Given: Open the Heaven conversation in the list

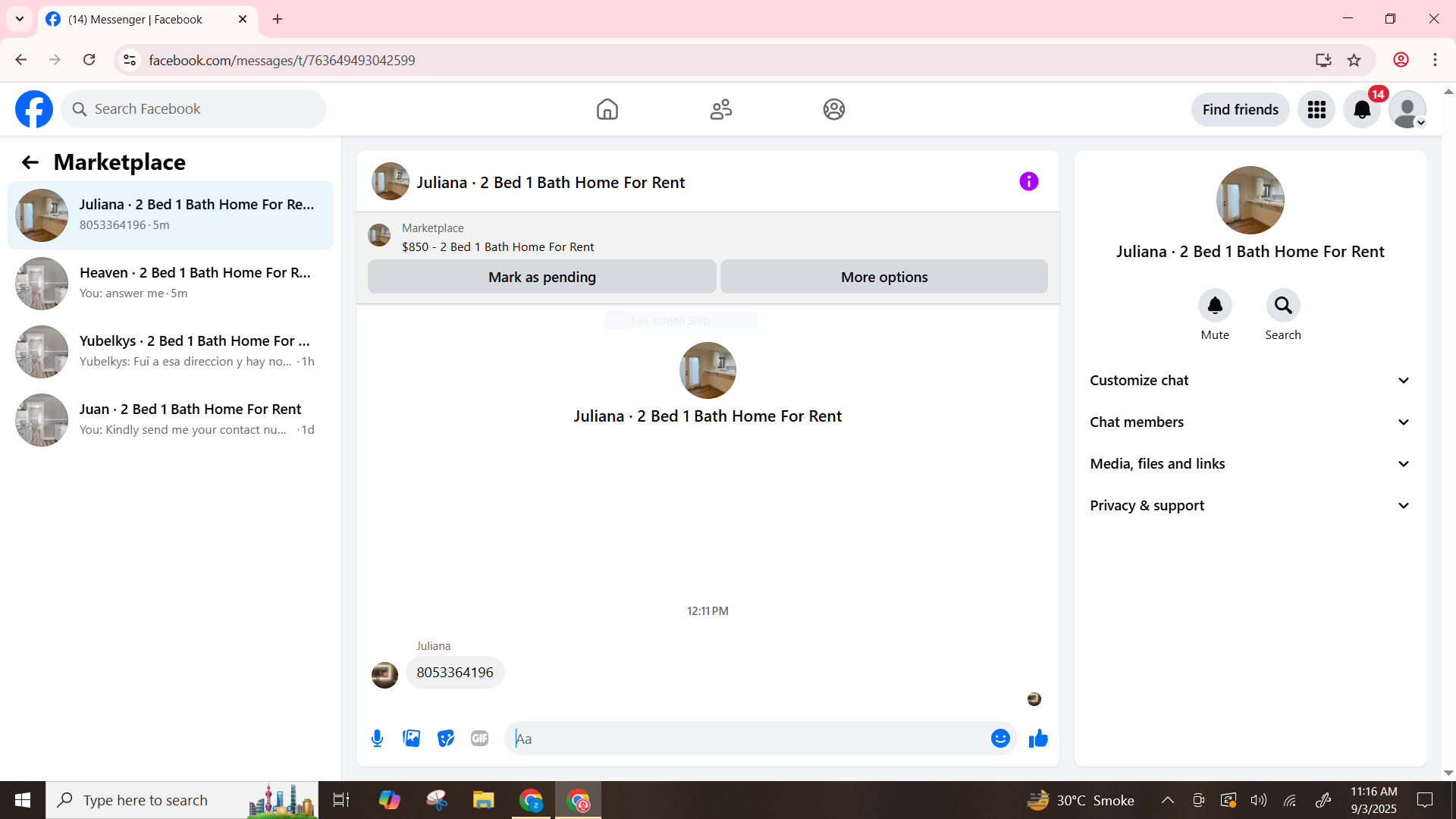Looking at the screenshot, I should (171, 284).
